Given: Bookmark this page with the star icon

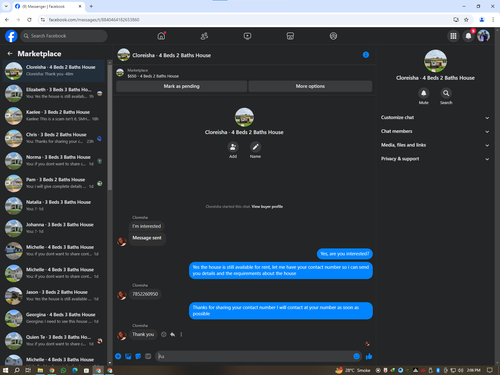Looking at the screenshot, I should tap(466, 20).
